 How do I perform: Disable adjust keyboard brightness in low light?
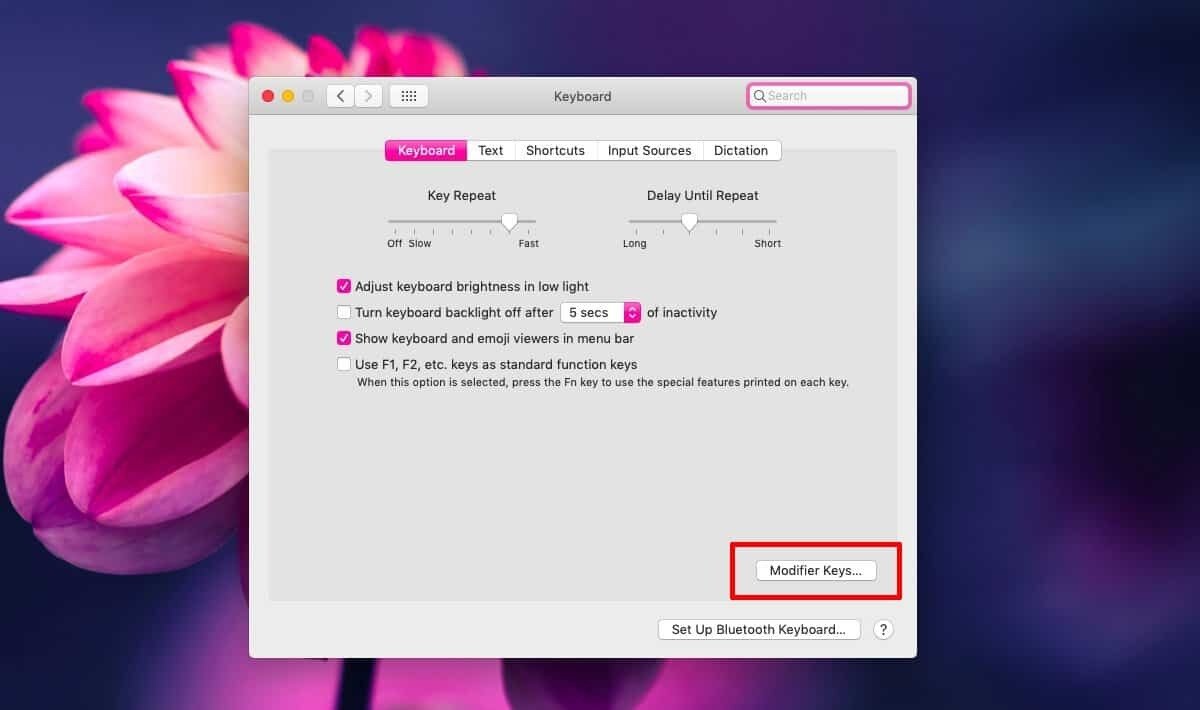click(344, 286)
